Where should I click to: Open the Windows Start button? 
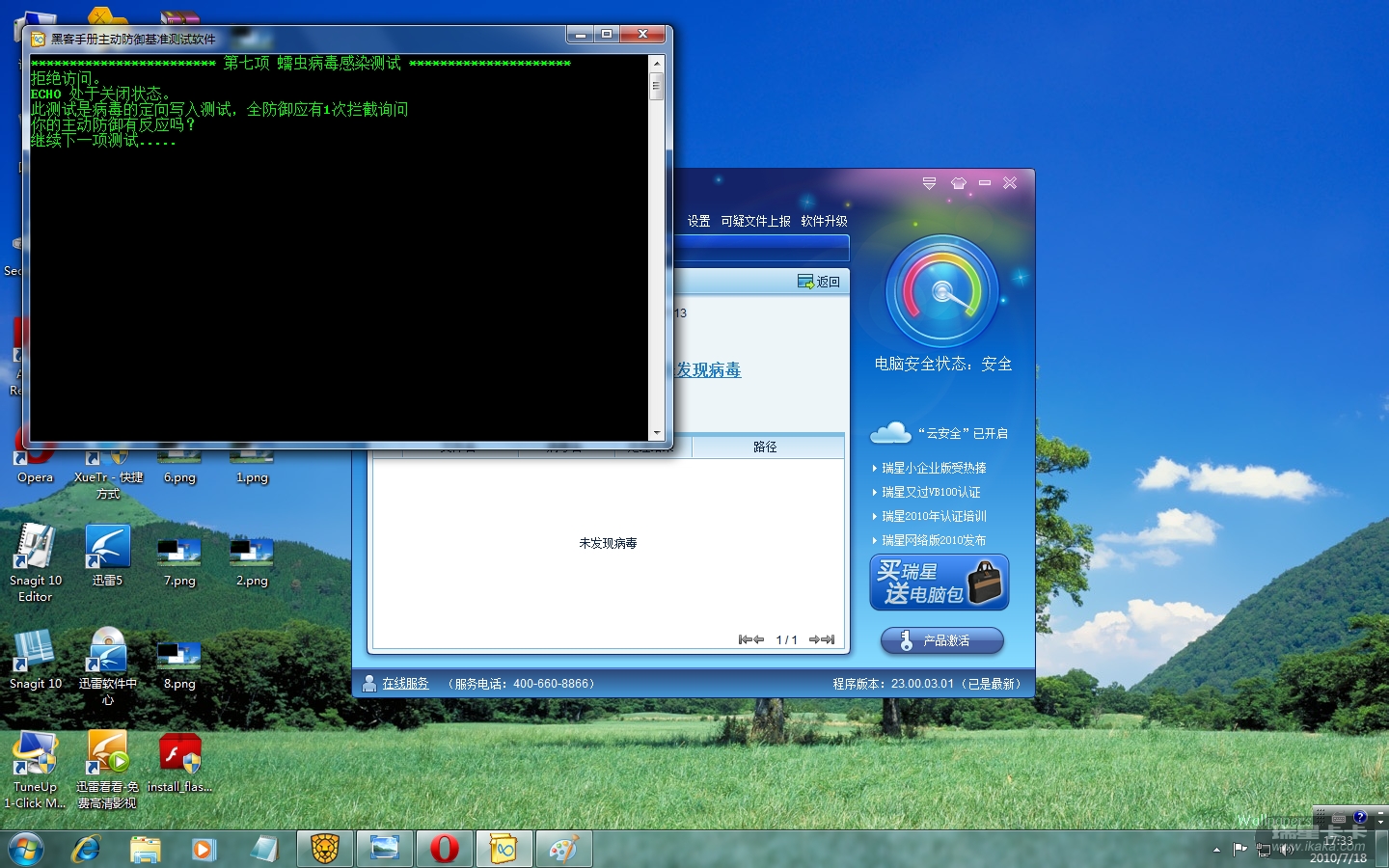click(x=26, y=849)
